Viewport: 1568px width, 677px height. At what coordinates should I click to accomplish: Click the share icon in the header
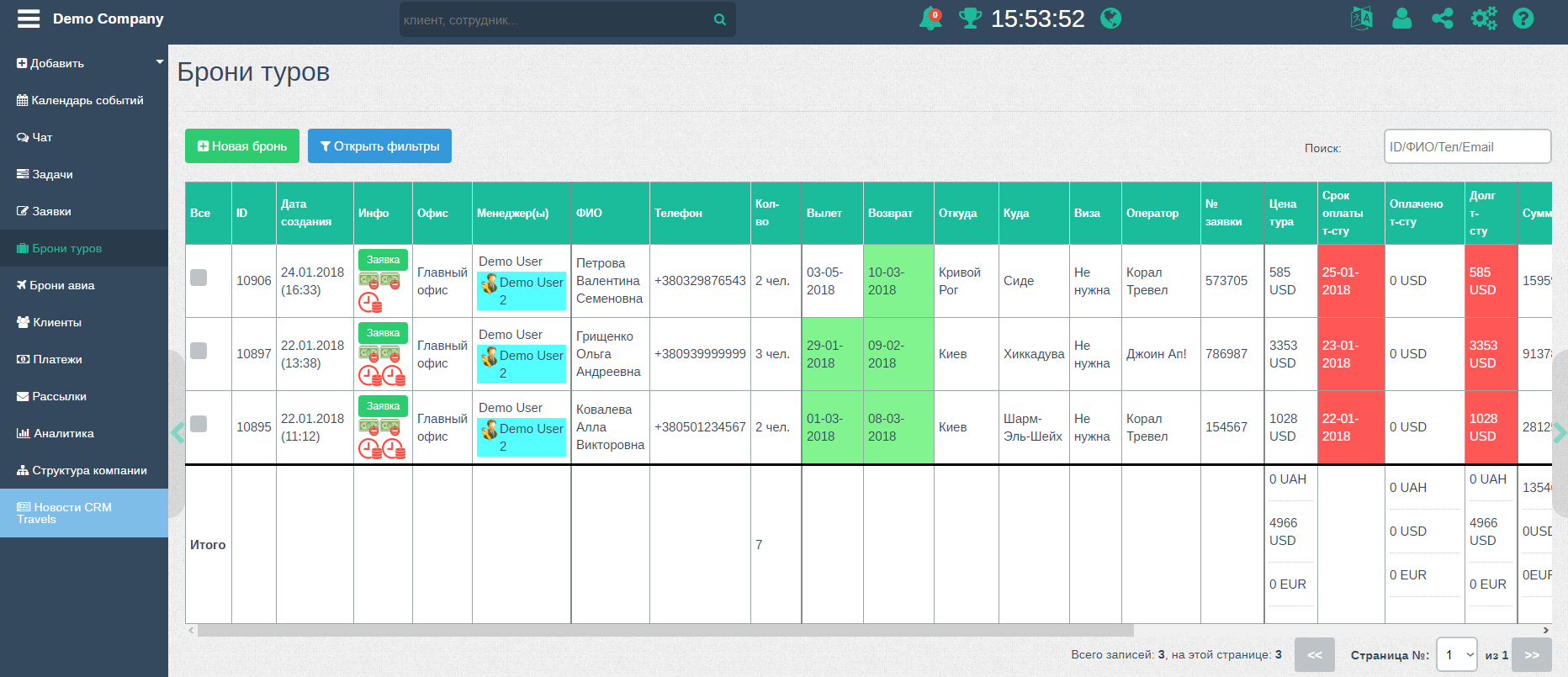[x=1442, y=19]
